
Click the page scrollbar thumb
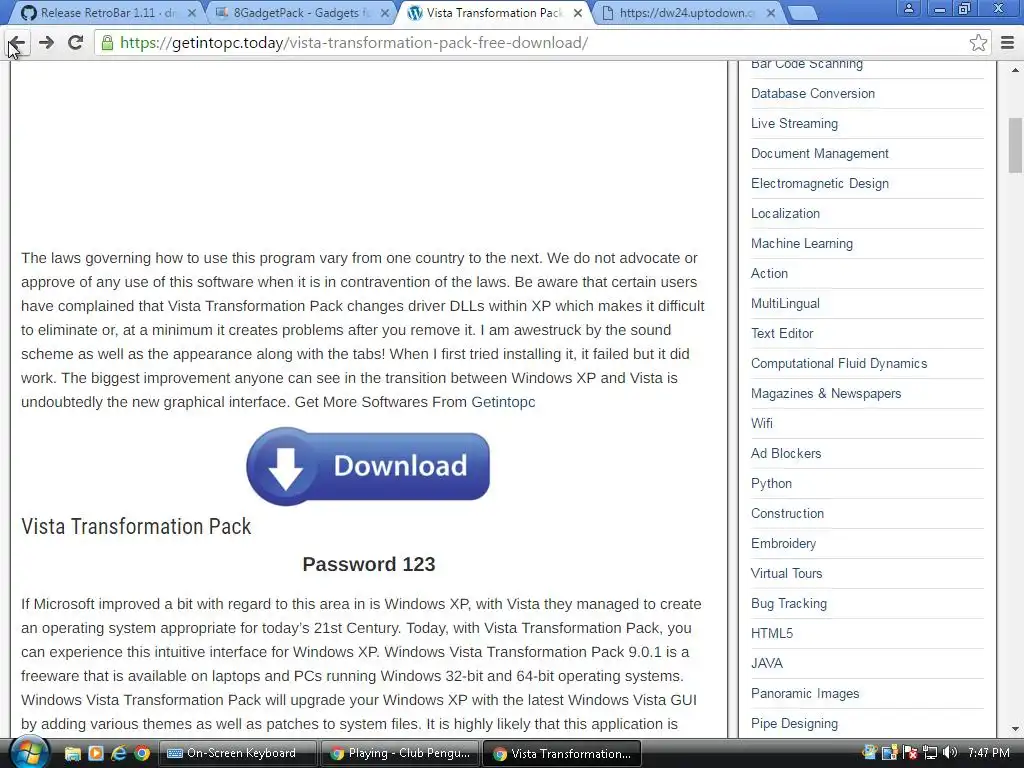point(1016,145)
